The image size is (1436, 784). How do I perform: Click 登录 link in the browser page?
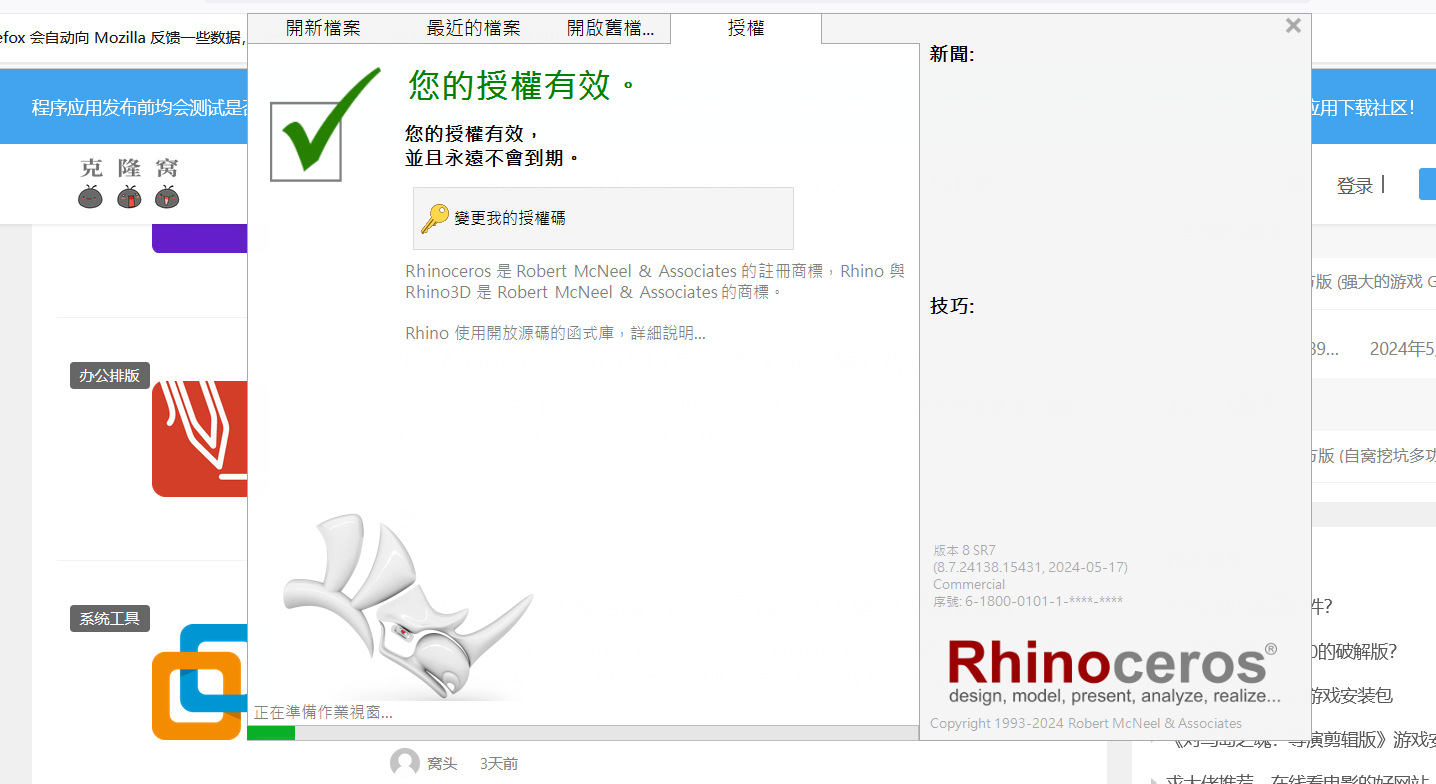pyautogui.click(x=1354, y=185)
